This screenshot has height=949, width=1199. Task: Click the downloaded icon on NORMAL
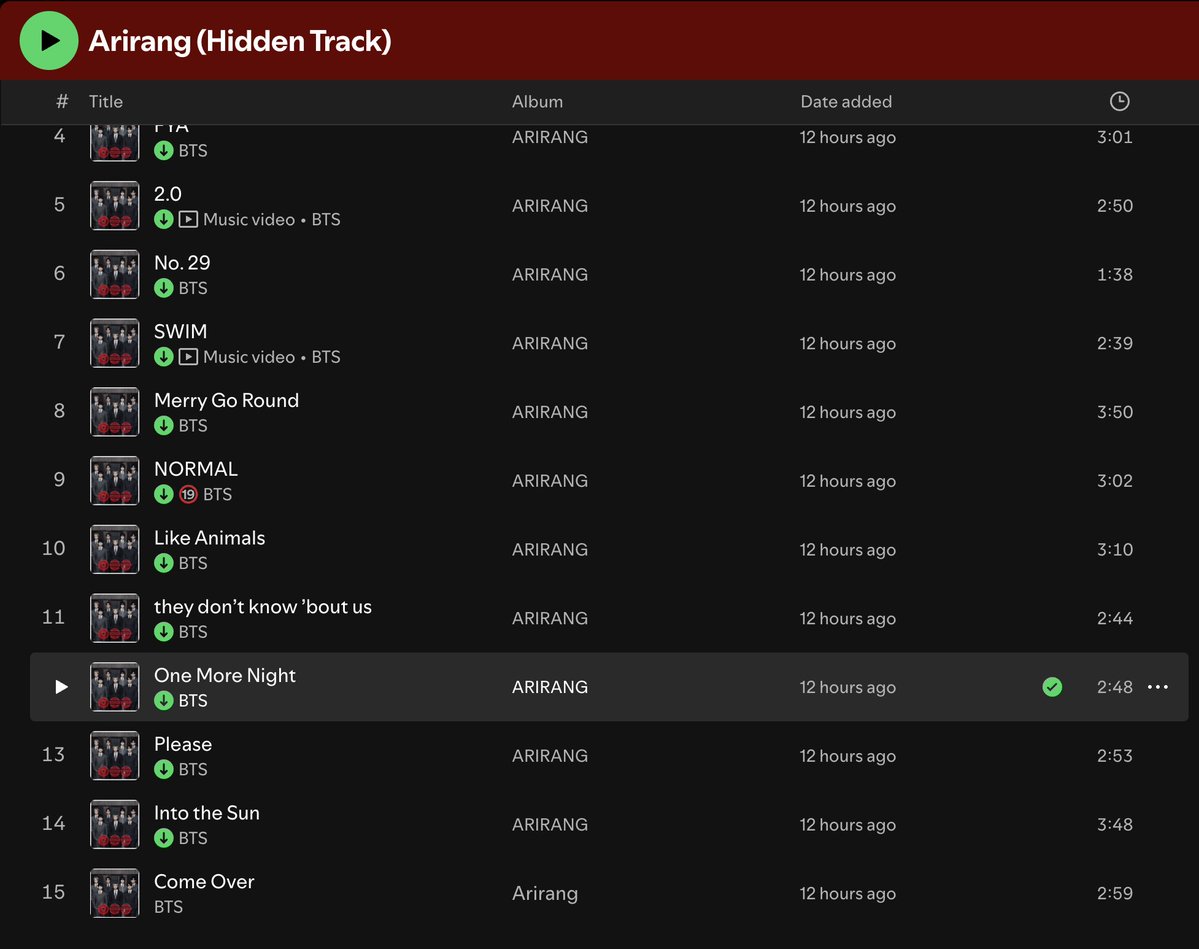coord(164,495)
